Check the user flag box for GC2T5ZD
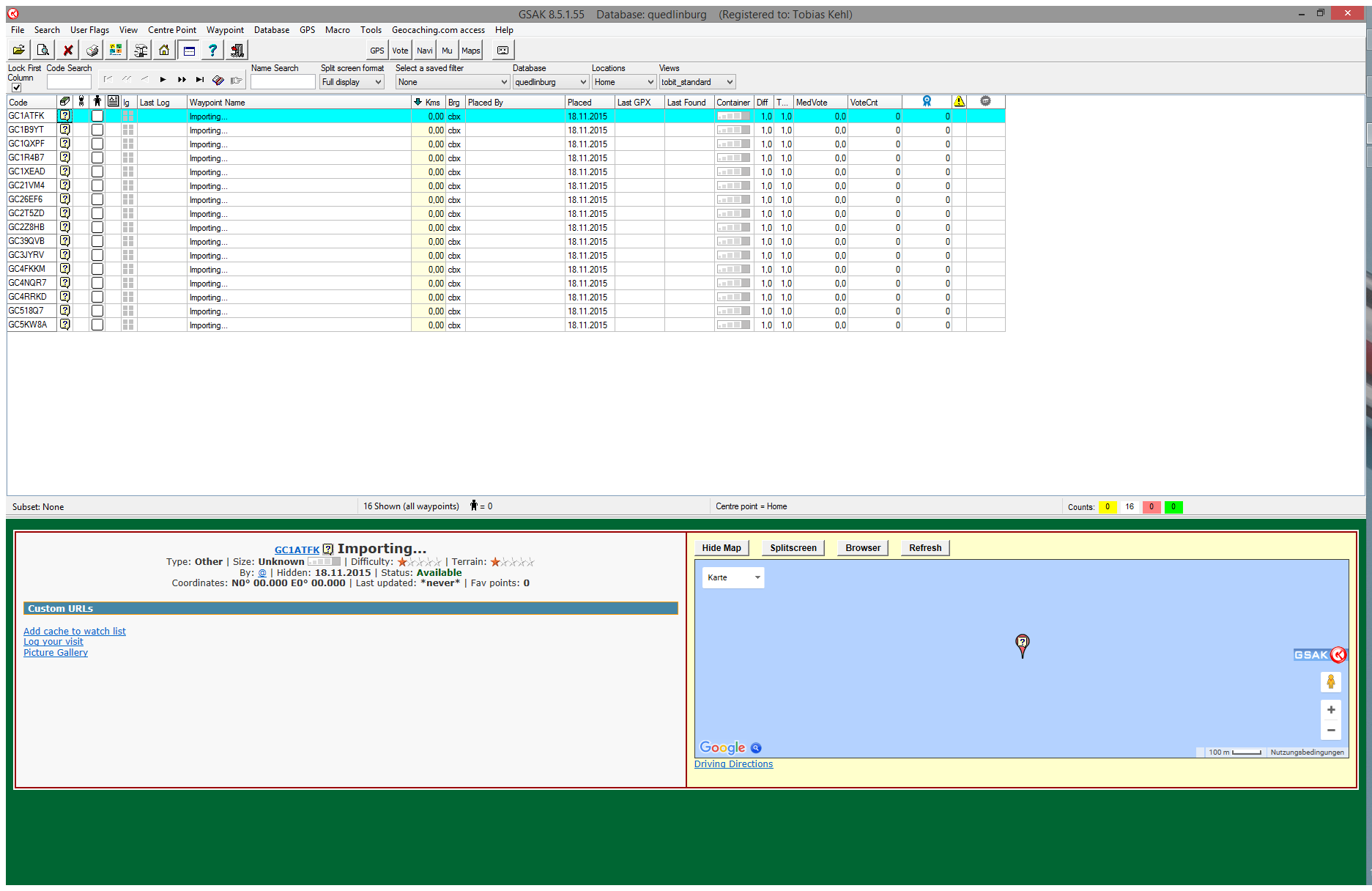 tap(97, 213)
